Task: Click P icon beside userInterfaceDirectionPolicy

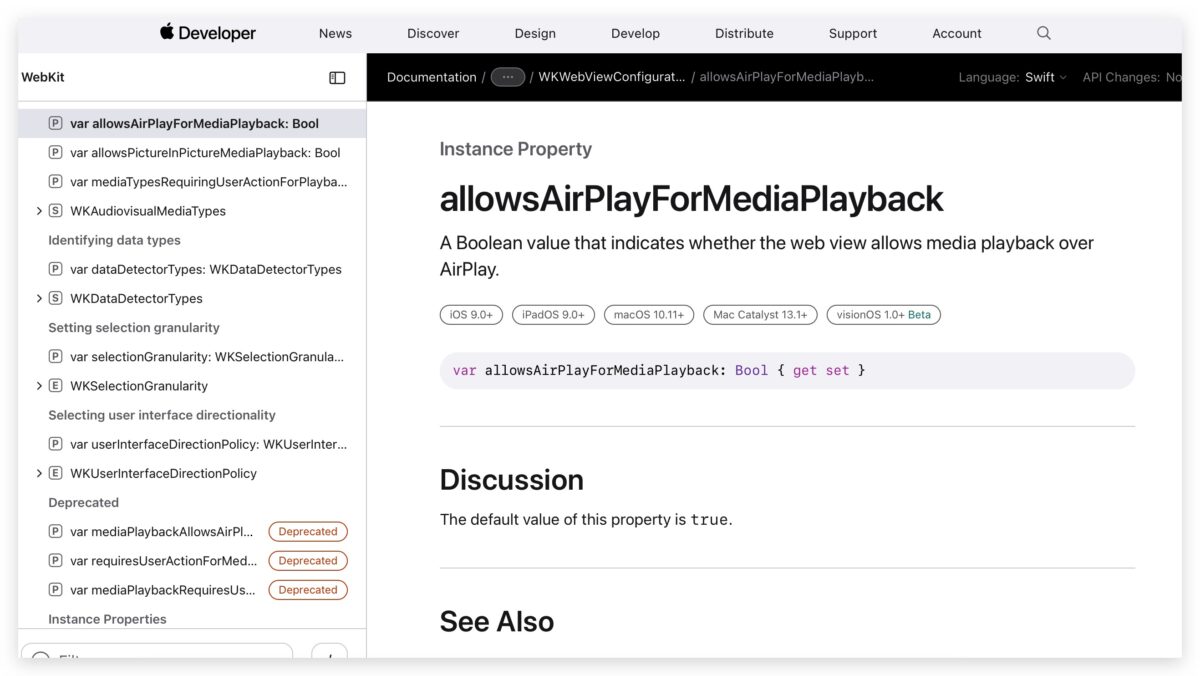Action: 56,444
